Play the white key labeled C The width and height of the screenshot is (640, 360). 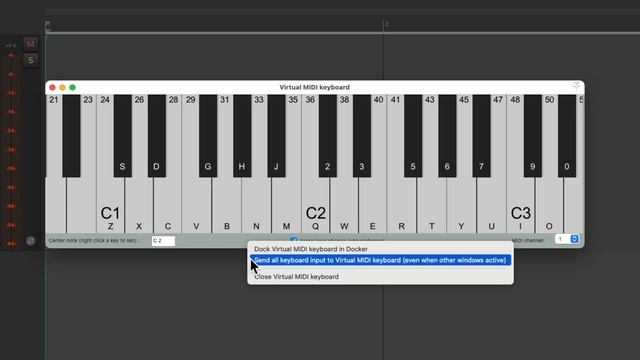(x=168, y=206)
